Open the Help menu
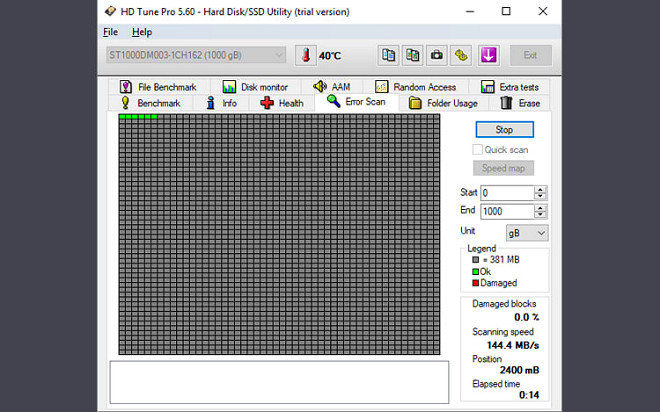The image size is (660, 412). 142,32
